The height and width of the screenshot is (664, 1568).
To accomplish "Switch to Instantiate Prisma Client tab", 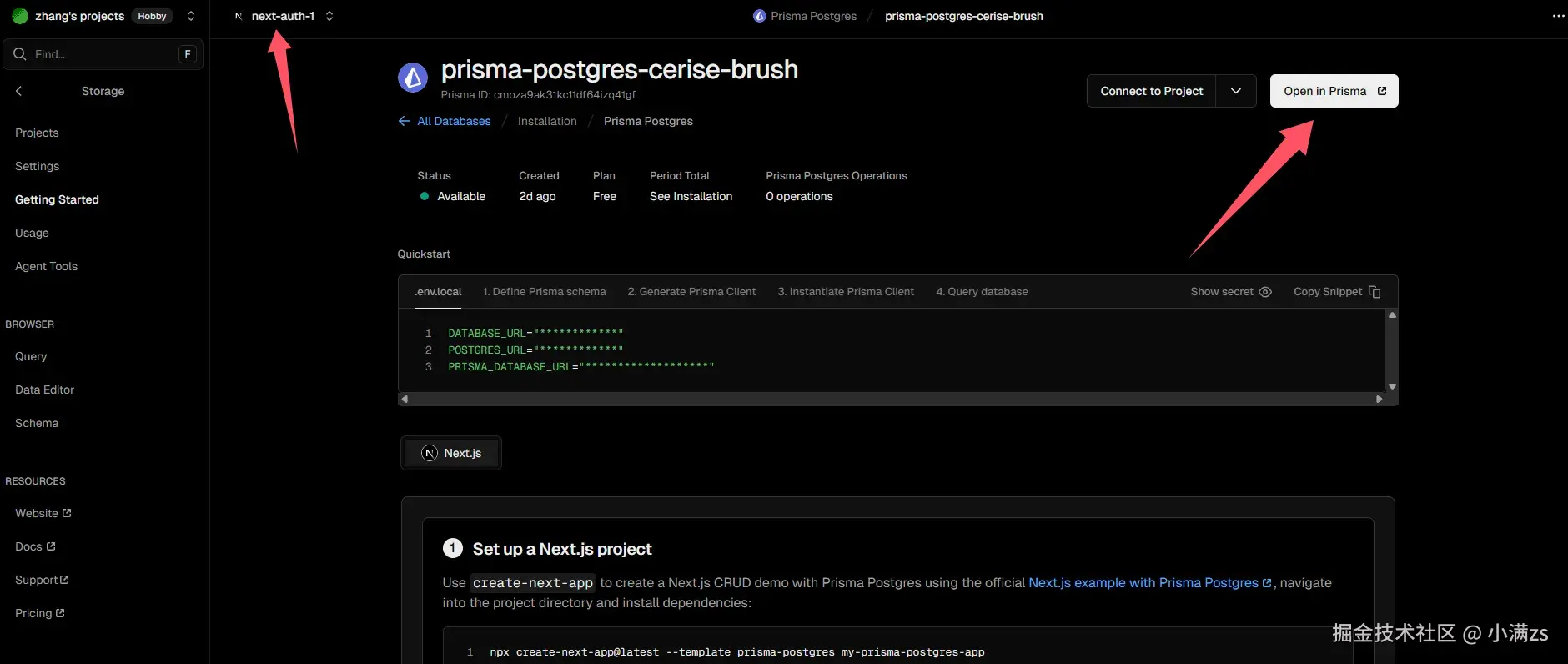I will click(846, 292).
